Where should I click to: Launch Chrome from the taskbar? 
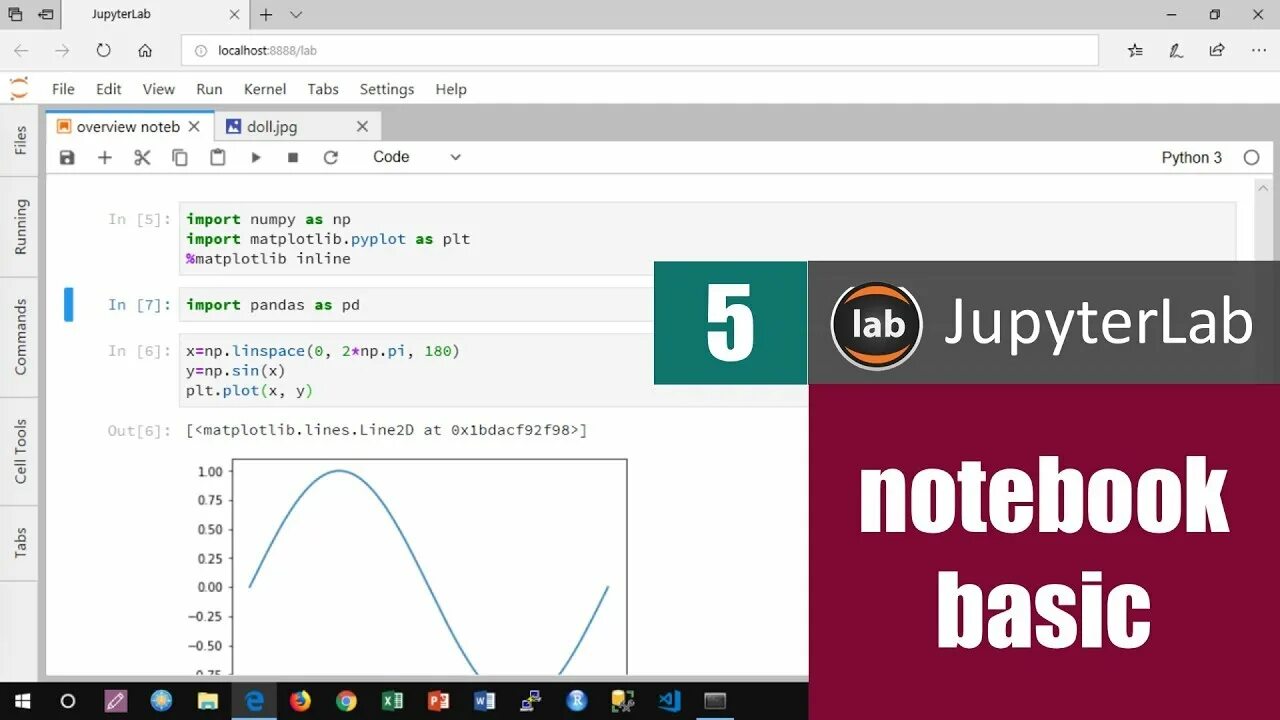pyautogui.click(x=346, y=701)
